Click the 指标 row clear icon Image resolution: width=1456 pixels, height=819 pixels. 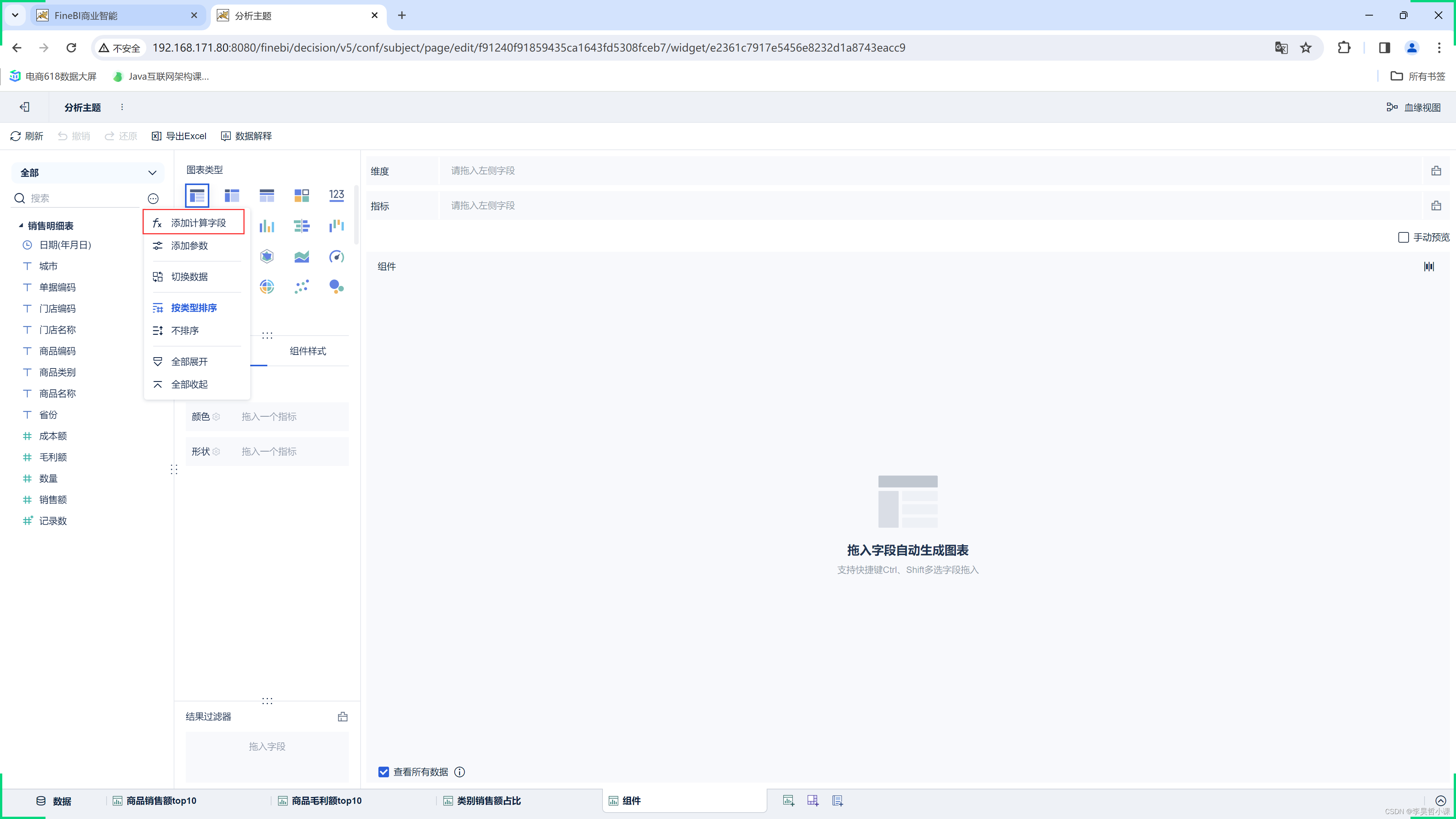(x=1436, y=206)
